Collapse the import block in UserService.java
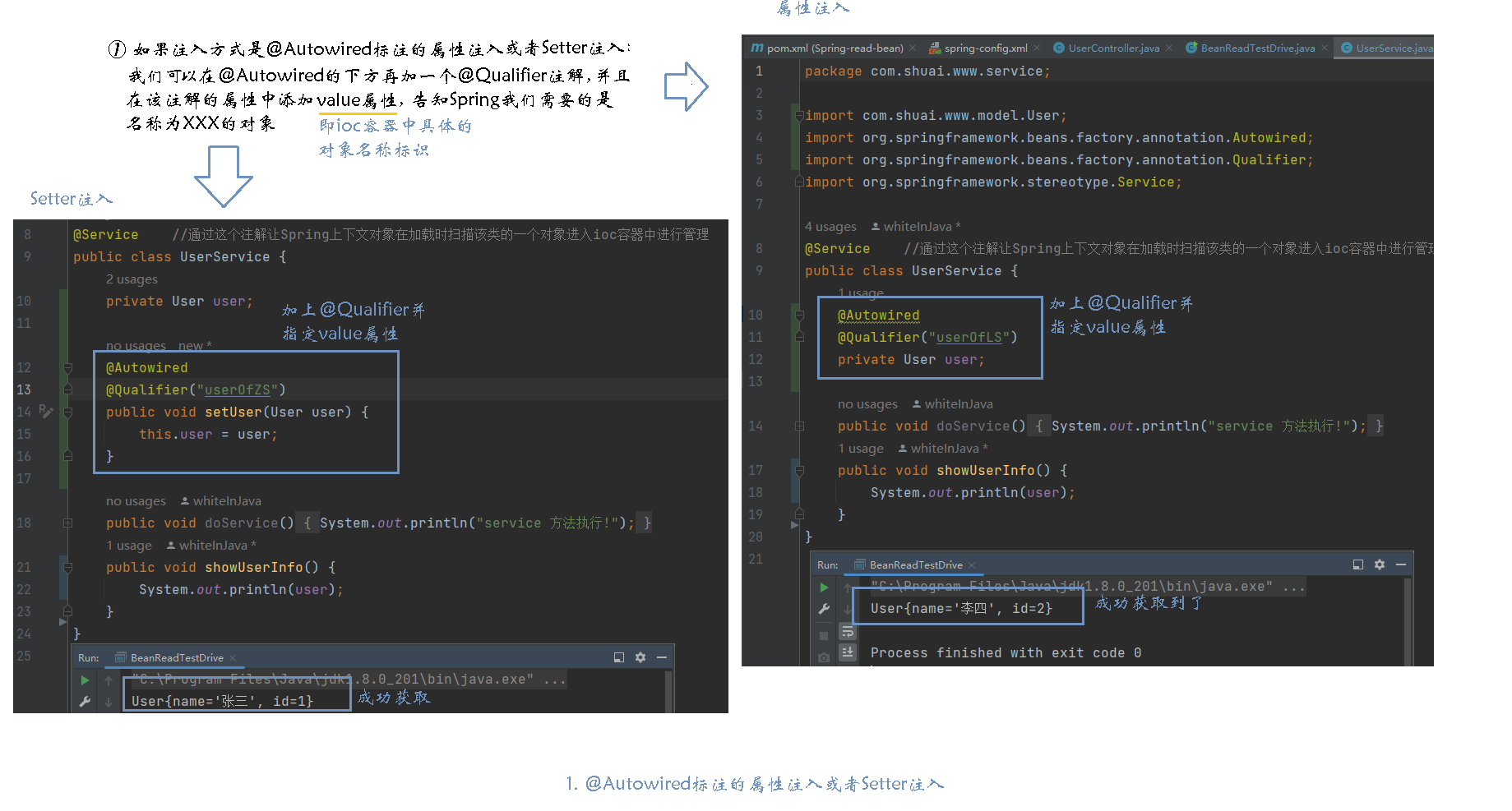Viewport: 1512px width, 811px height. tap(798, 115)
